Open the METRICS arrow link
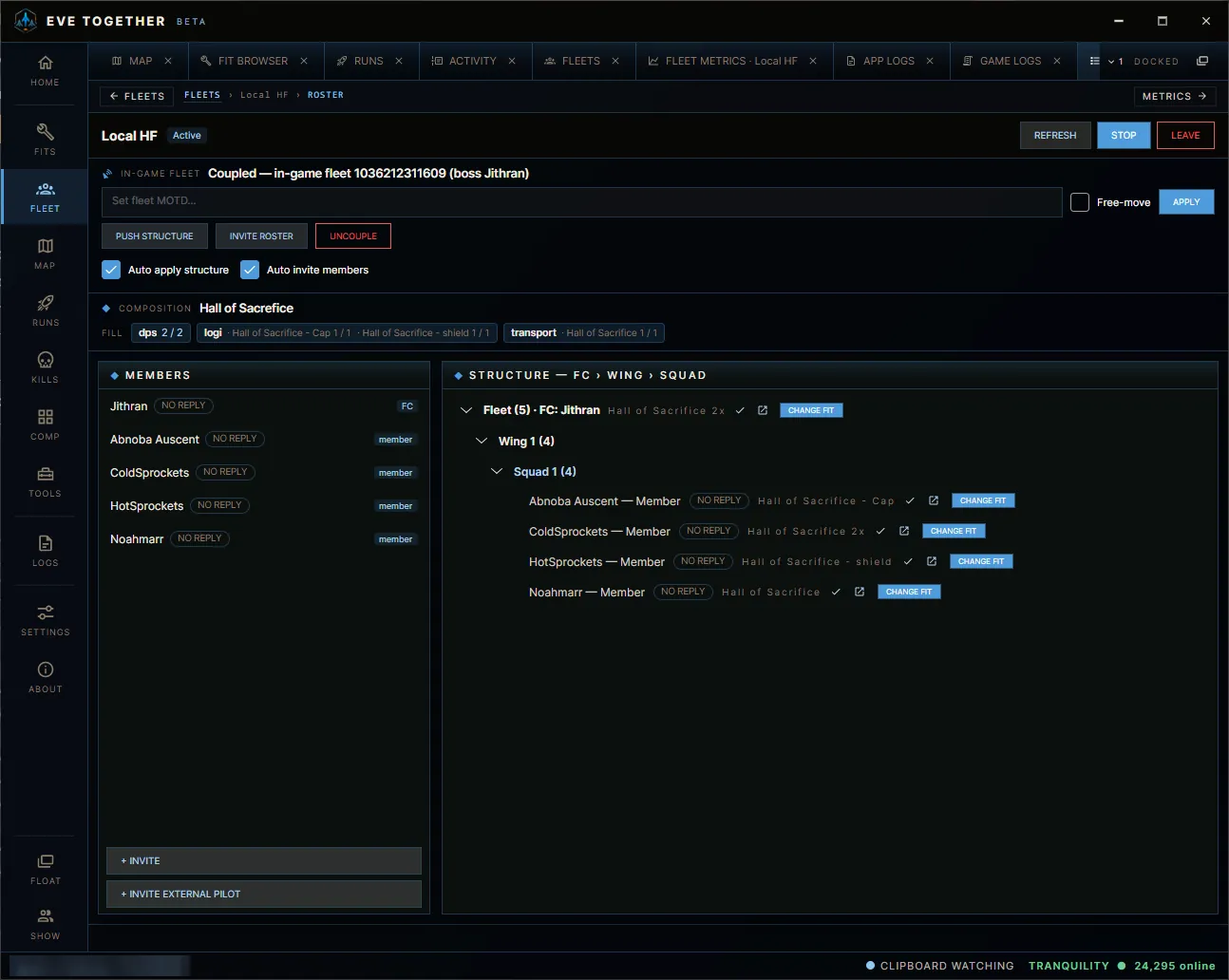 click(1174, 96)
